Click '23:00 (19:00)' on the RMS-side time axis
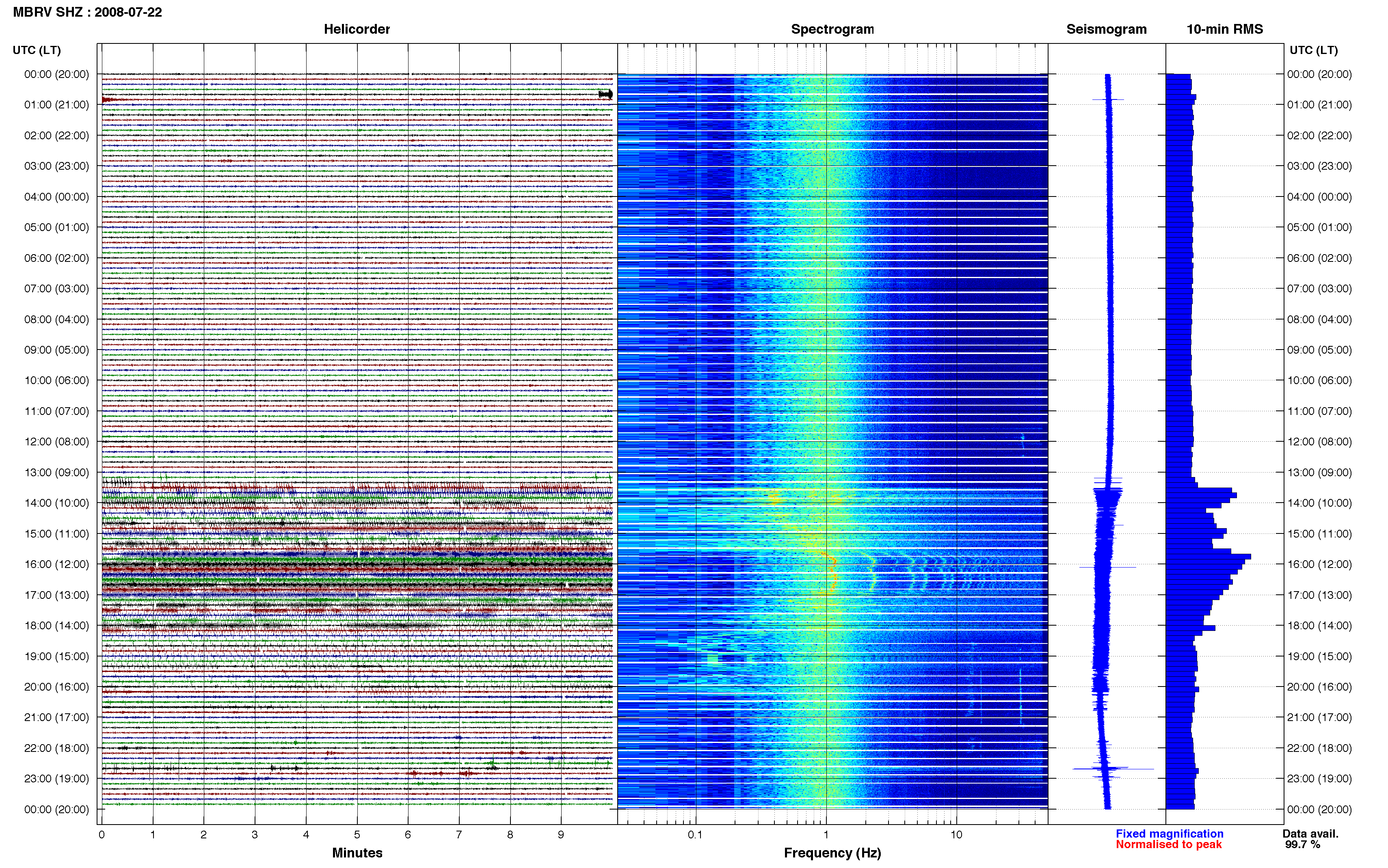Viewport: 1388px width, 868px height. 1319,779
